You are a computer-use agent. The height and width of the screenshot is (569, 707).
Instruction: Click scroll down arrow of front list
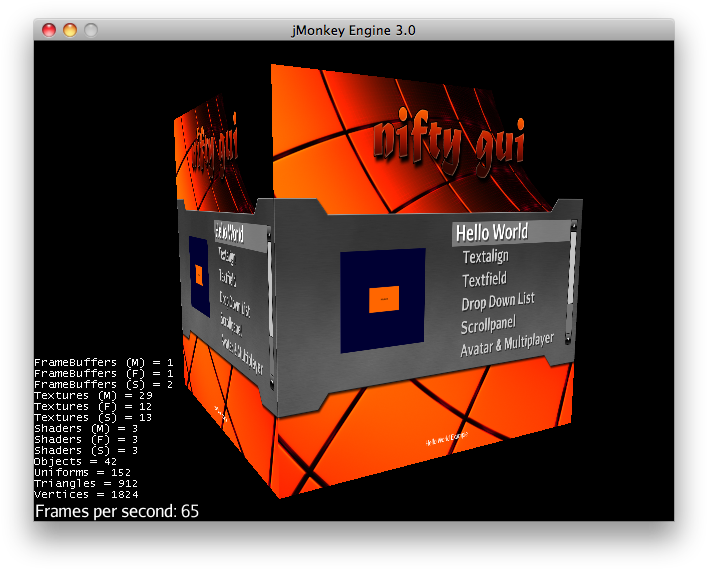point(568,340)
